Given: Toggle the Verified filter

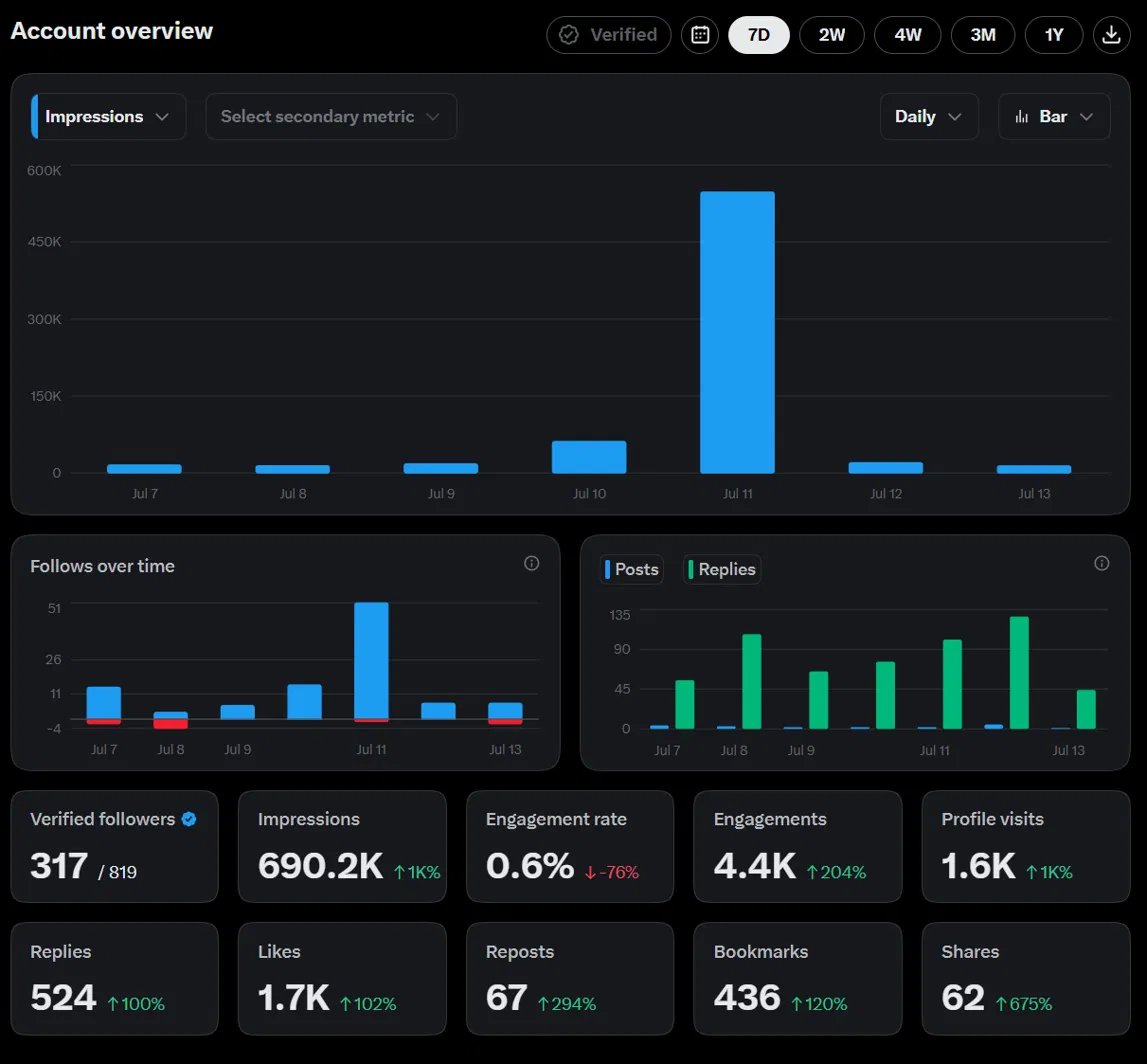Looking at the screenshot, I should pyautogui.click(x=609, y=34).
